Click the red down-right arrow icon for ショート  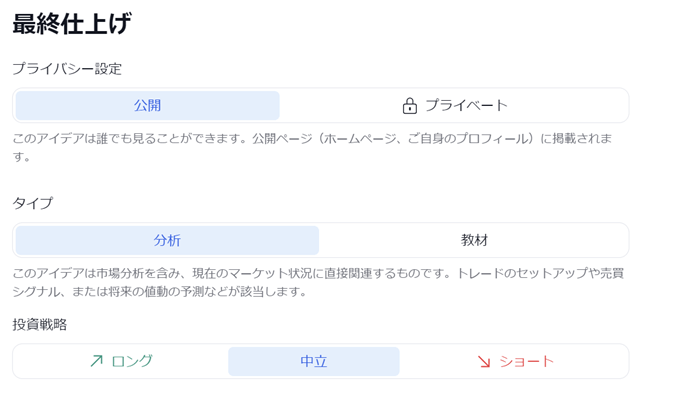click(x=484, y=362)
